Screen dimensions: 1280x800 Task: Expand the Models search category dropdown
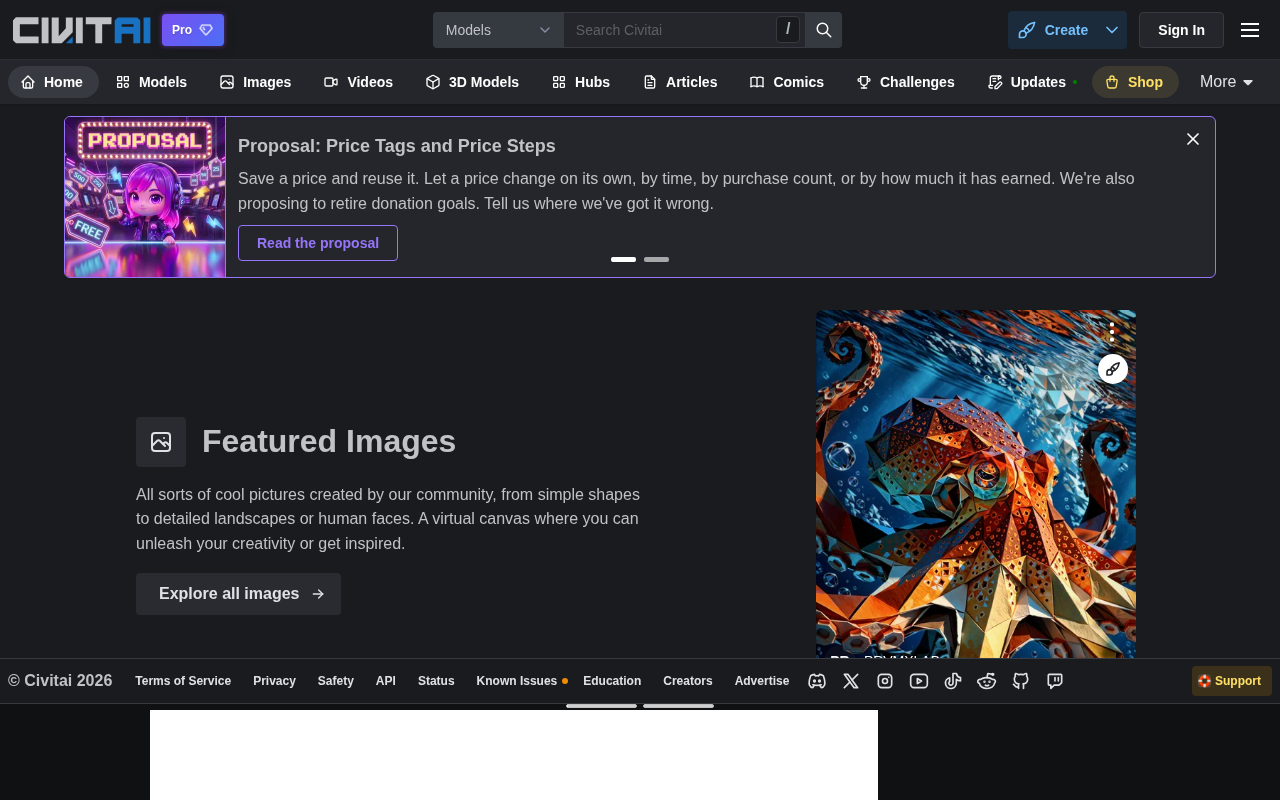(x=498, y=30)
